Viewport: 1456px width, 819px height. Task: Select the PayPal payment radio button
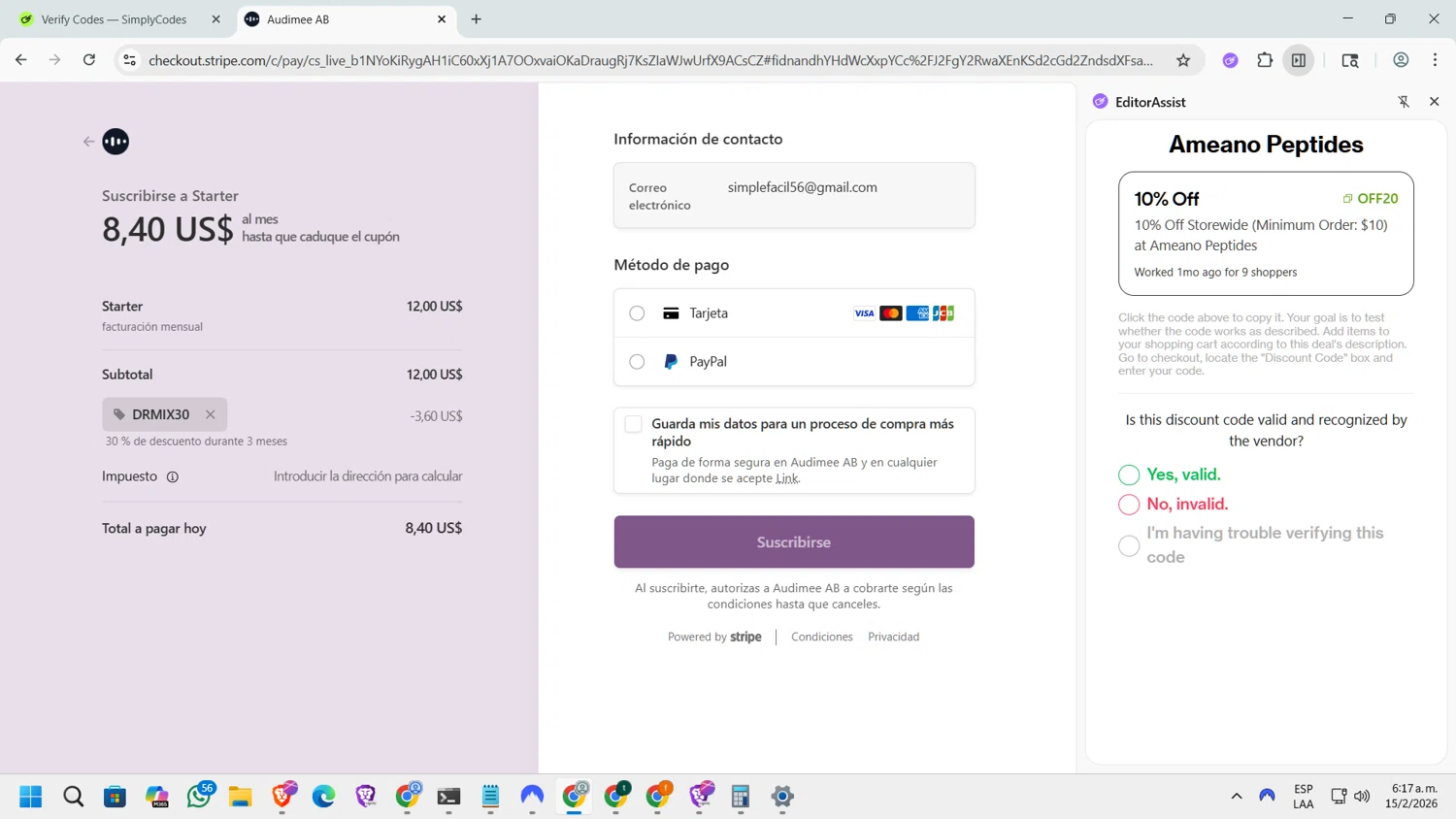pos(637,362)
